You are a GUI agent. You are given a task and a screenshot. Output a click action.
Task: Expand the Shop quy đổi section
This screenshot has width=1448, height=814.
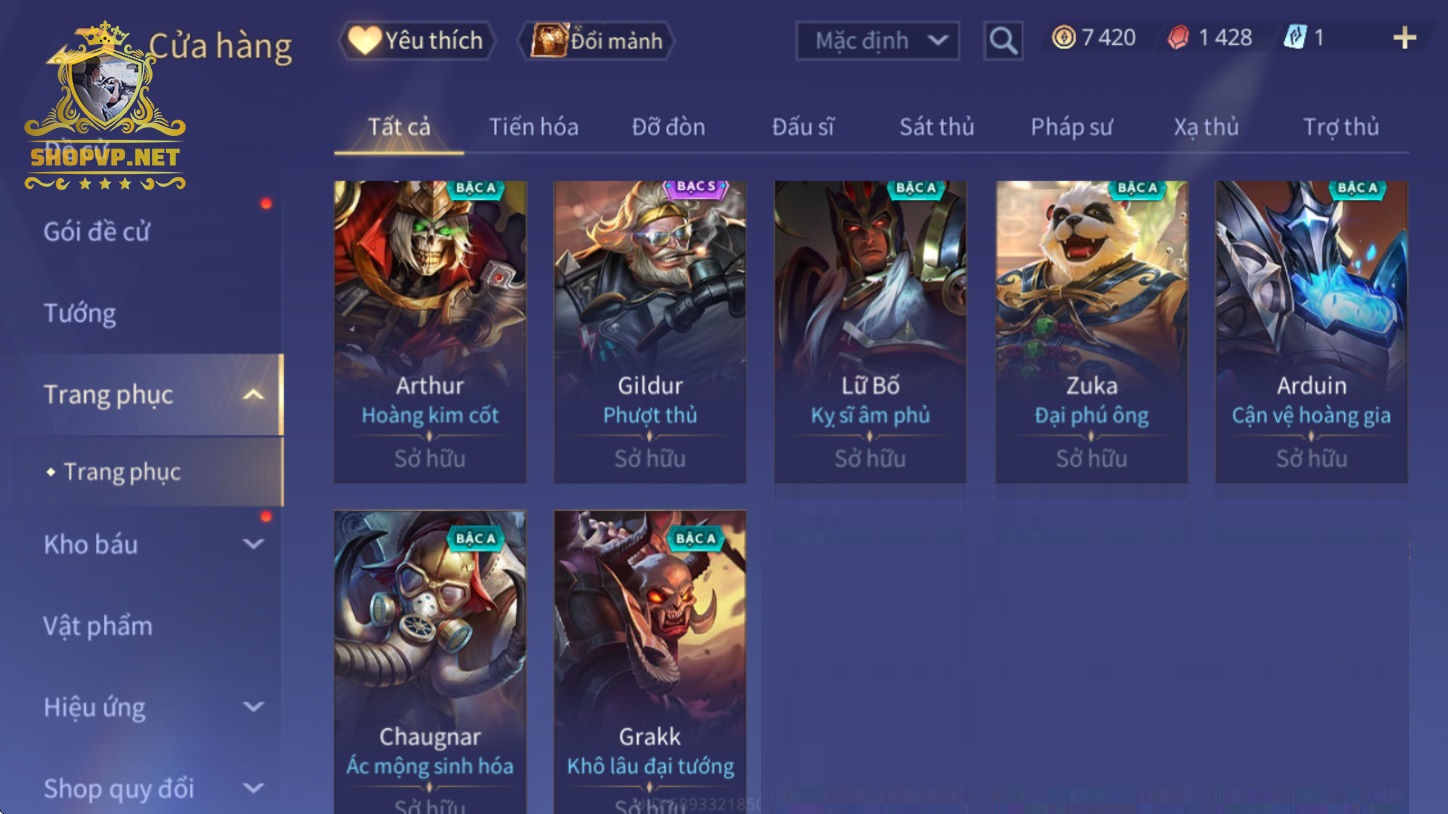[254, 788]
